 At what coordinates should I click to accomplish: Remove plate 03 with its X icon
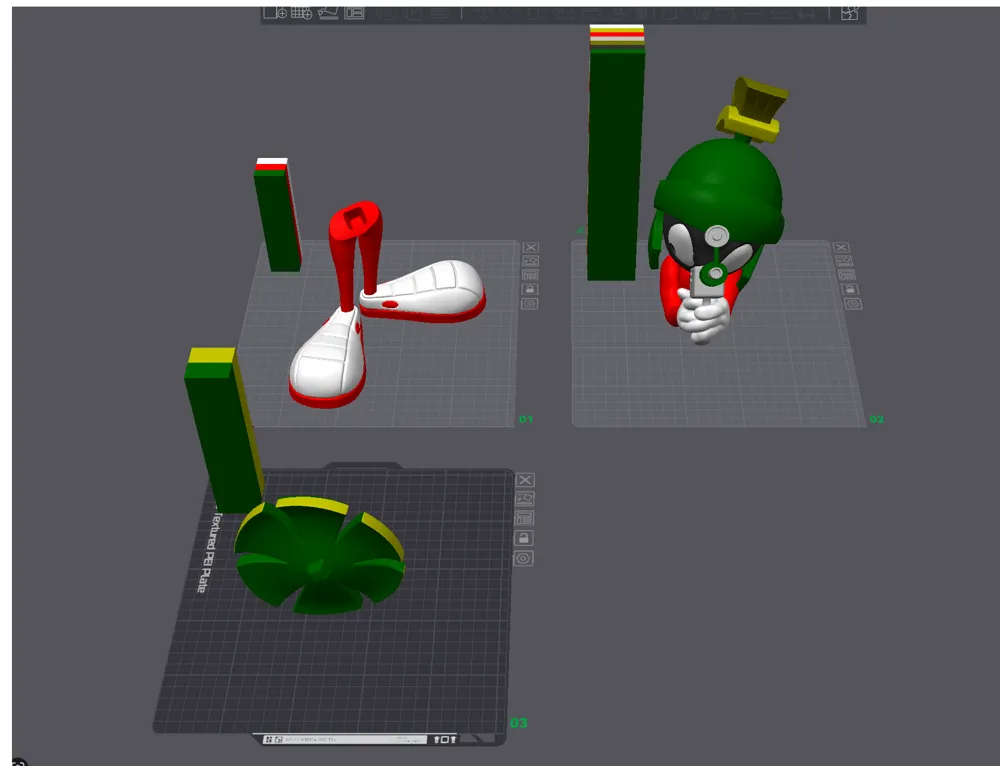(525, 480)
